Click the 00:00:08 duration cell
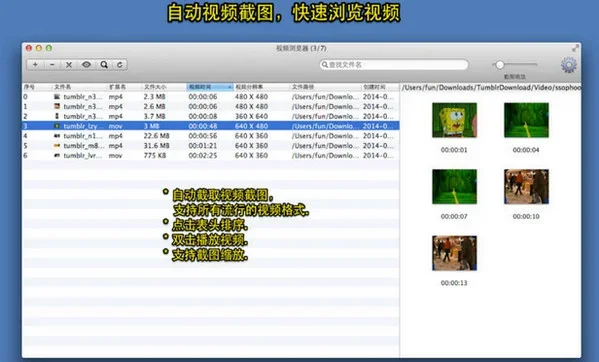The height and width of the screenshot is (362, 599). click(x=202, y=116)
